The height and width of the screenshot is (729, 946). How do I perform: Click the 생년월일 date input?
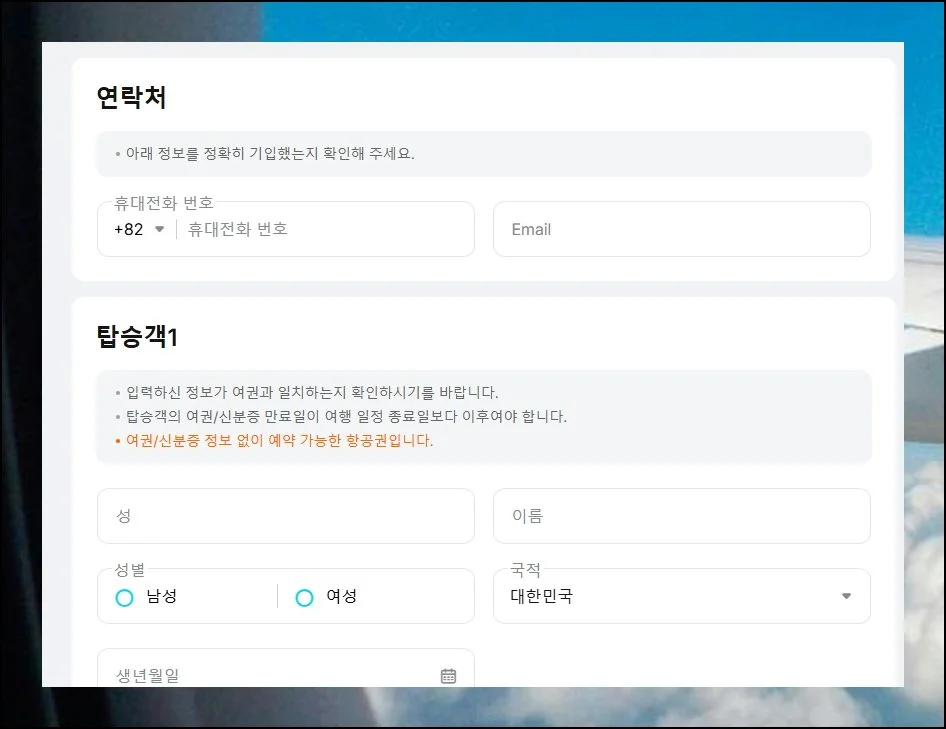pos(270,676)
